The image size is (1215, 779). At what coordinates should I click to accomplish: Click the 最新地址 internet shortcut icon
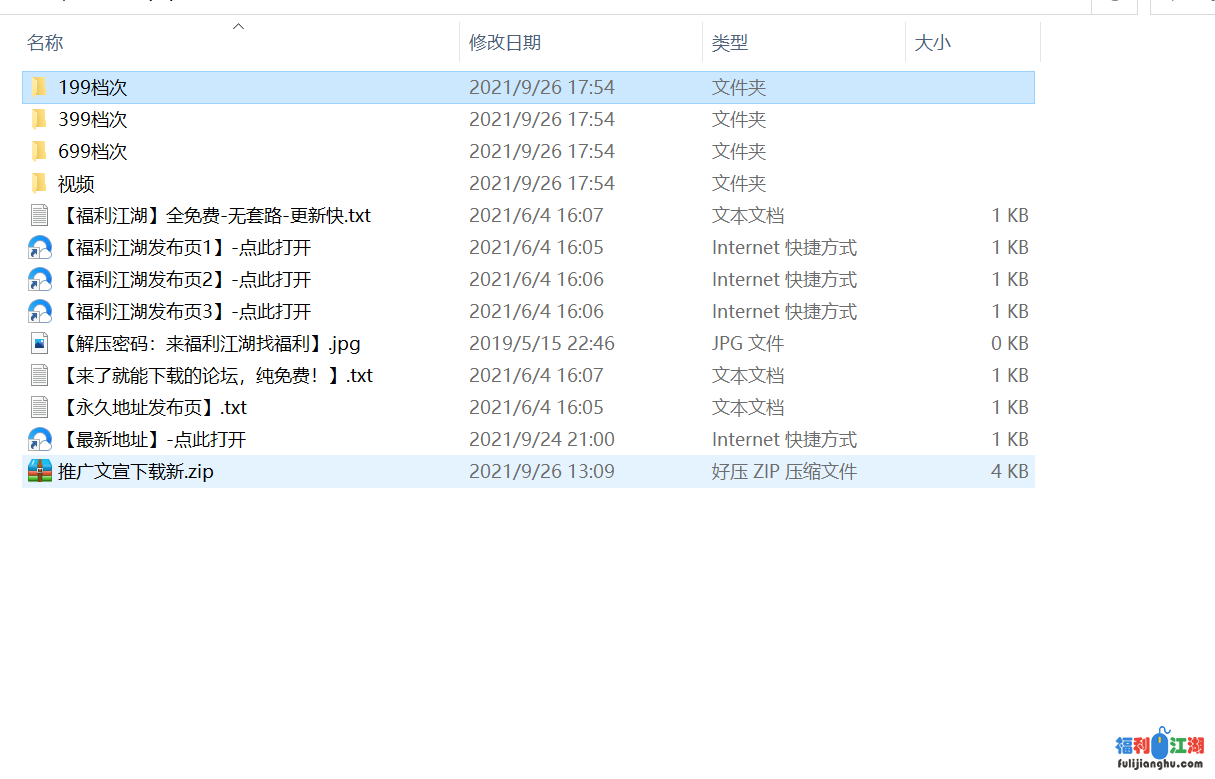coord(39,439)
